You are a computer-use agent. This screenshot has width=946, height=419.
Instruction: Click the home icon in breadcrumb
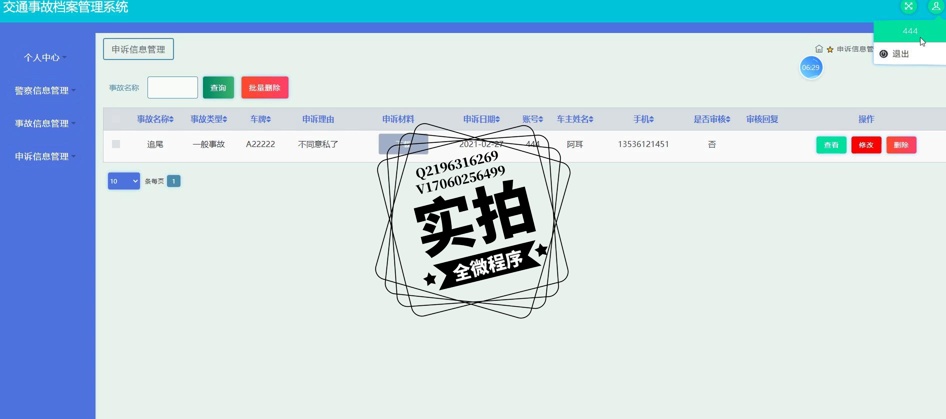coord(819,49)
